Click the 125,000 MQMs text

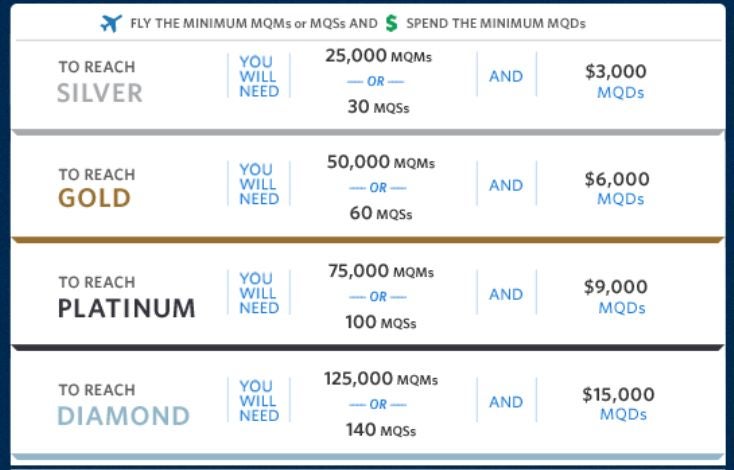tap(381, 379)
